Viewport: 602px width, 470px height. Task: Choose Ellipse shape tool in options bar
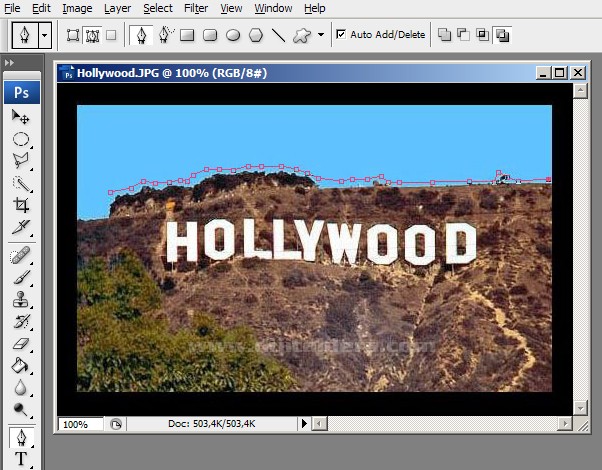(233, 35)
